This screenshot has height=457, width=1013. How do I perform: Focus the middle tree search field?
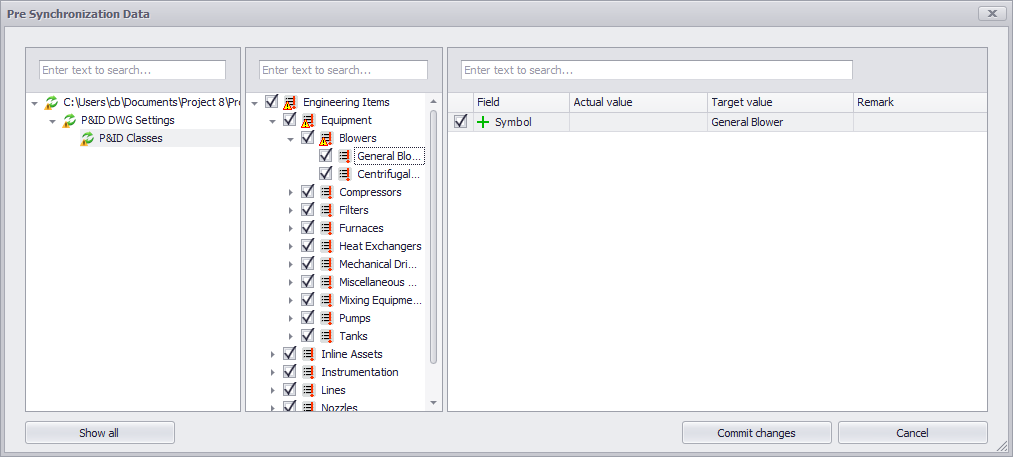click(343, 70)
